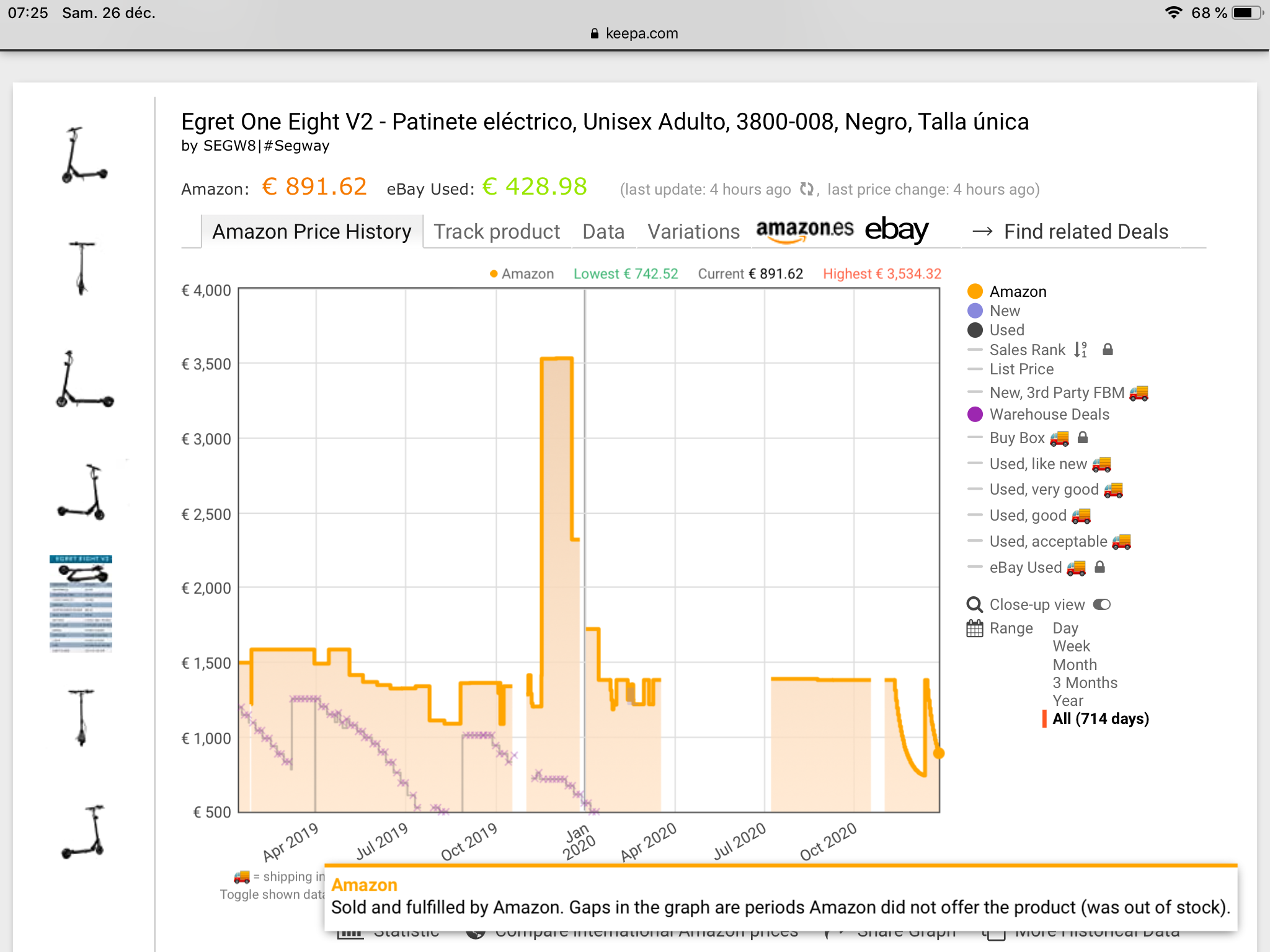Image resolution: width=1270 pixels, height=952 pixels.
Task: Open the ebay logo link
Action: tap(896, 230)
